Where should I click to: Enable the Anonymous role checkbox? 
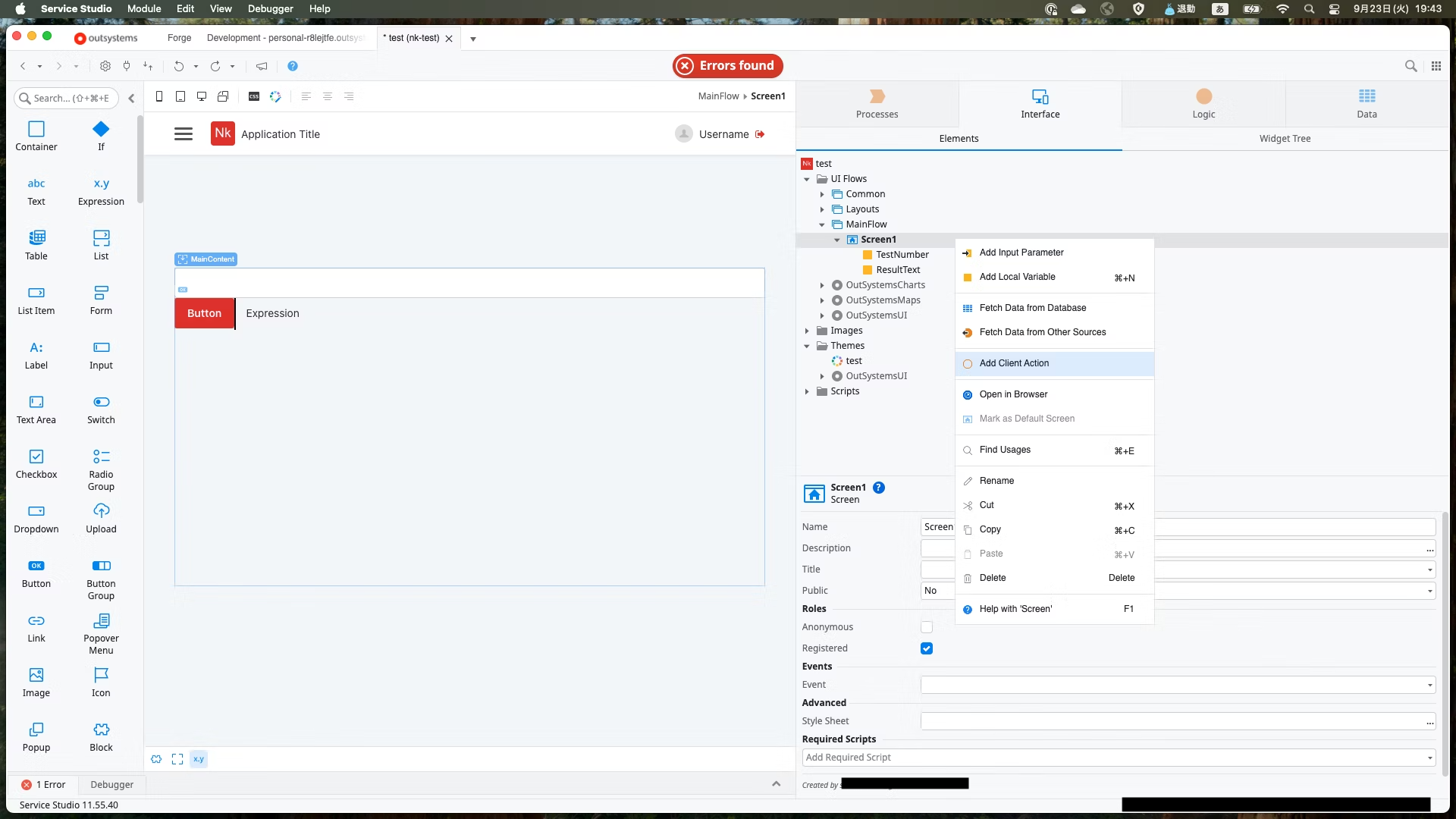(927, 627)
